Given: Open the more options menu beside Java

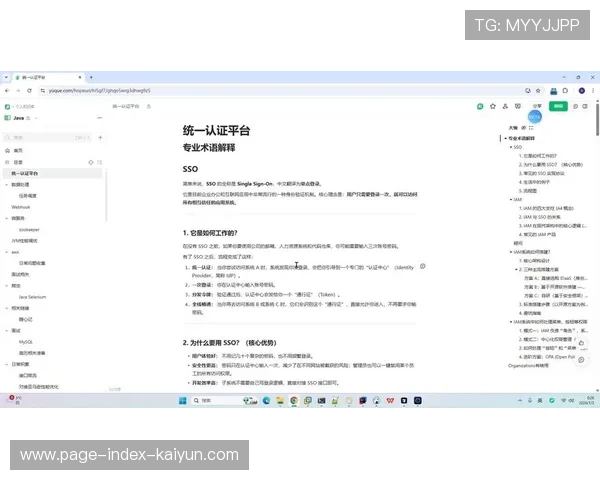Looking at the screenshot, I should tap(99, 118).
